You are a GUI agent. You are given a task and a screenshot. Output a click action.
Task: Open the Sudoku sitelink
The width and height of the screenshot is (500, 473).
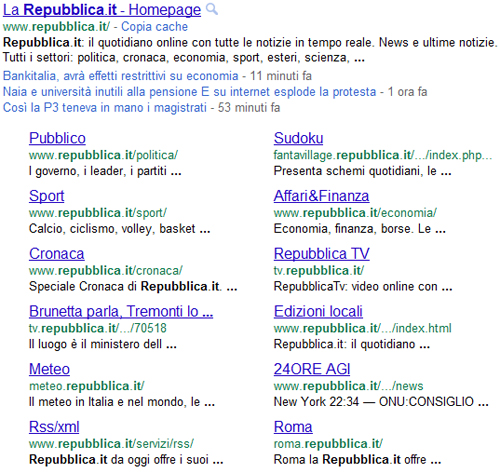298,138
